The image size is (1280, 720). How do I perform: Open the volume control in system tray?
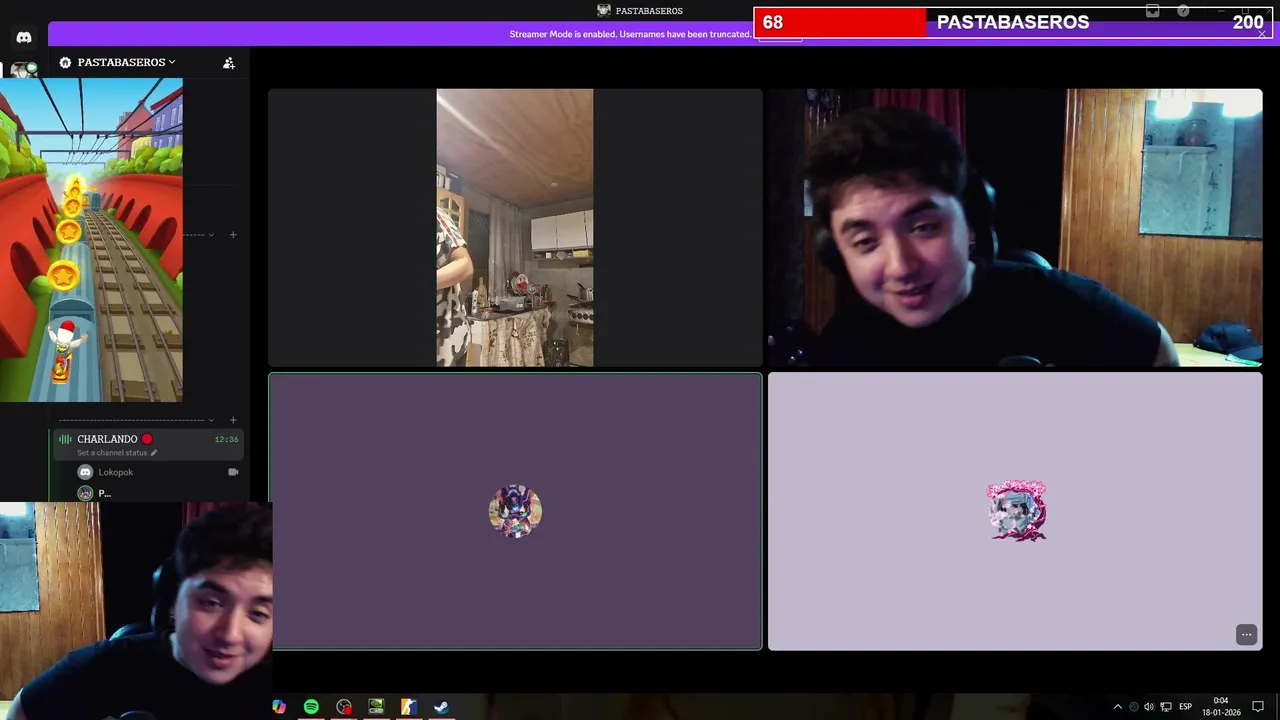[x=1149, y=707]
